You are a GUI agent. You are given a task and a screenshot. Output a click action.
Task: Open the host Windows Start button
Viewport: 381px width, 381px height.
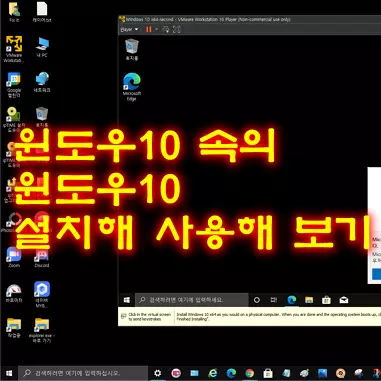pyautogui.click(x=9, y=373)
